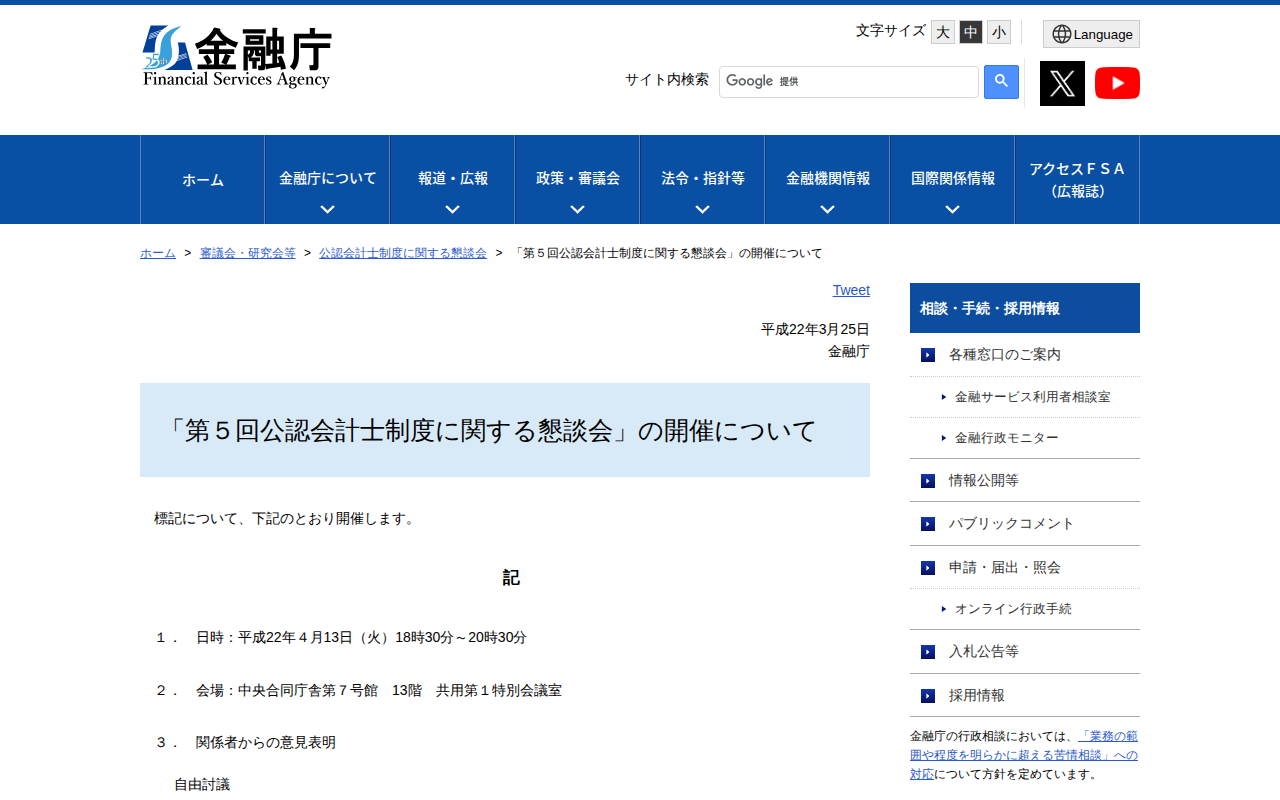The width and height of the screenshot is (1280, 800).
Task: Open 採用情報 in the sidebar
Action: pos(977,696)
